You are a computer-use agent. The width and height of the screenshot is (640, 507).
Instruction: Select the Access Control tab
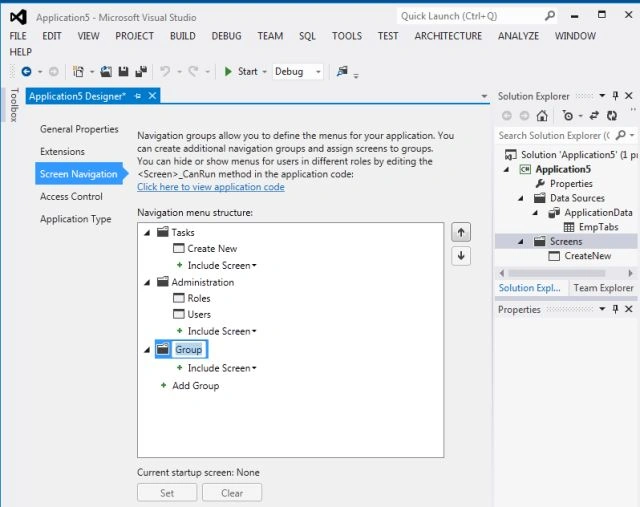pyautogui.click(x=71, y=196)
